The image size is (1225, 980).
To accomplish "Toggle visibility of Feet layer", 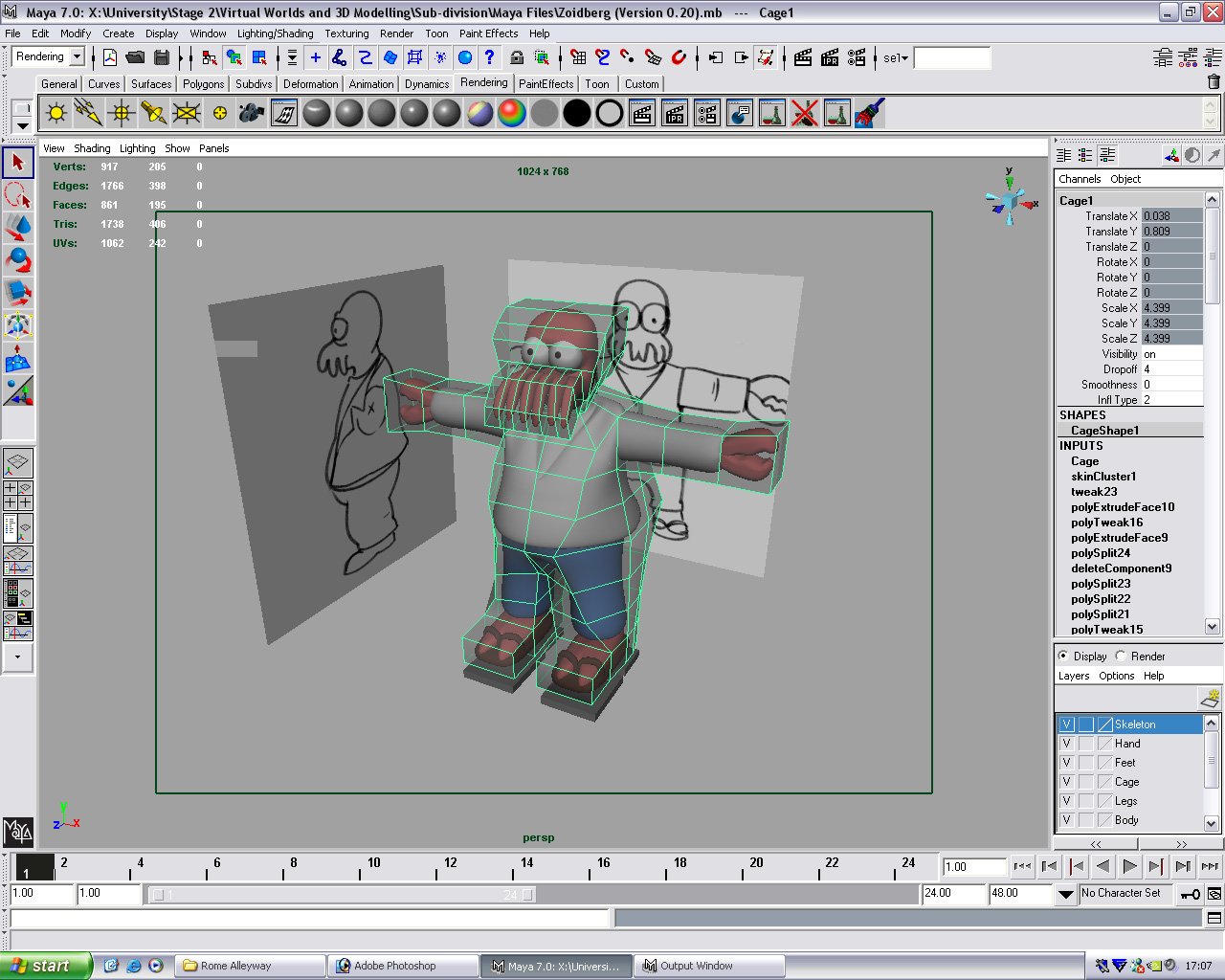I will (1066, 763).
